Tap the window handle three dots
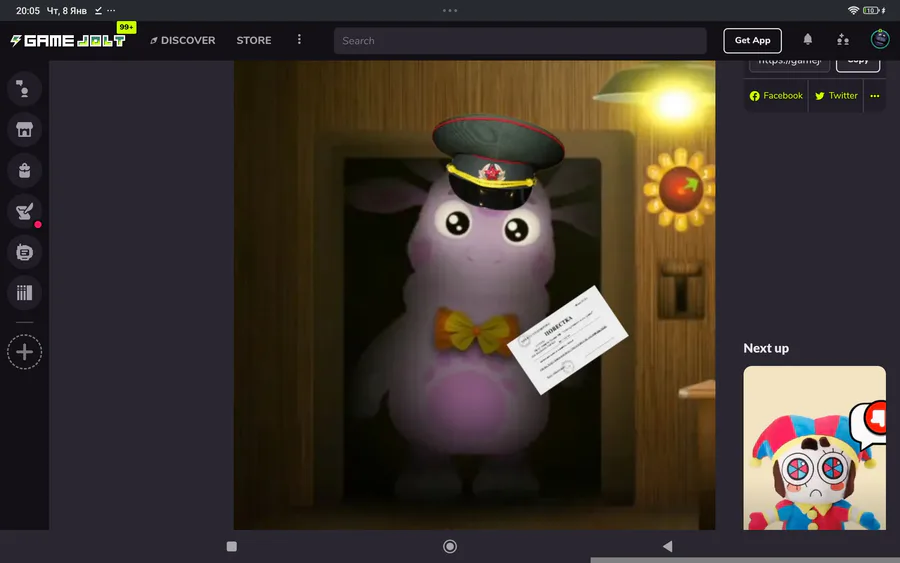The width and height of the screenshot is (900, 563). coord(450,10)
